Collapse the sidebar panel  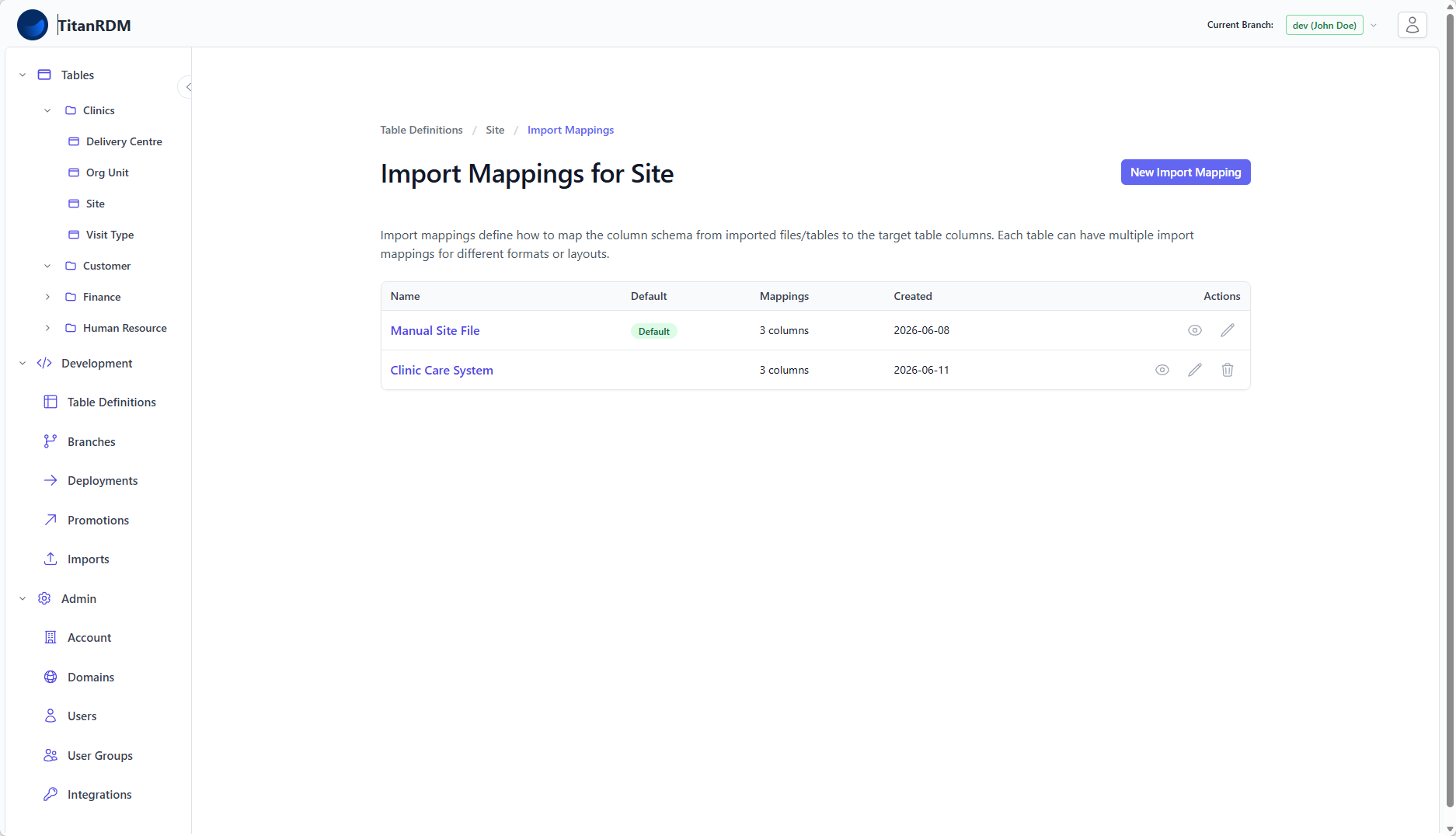(186, 87)
